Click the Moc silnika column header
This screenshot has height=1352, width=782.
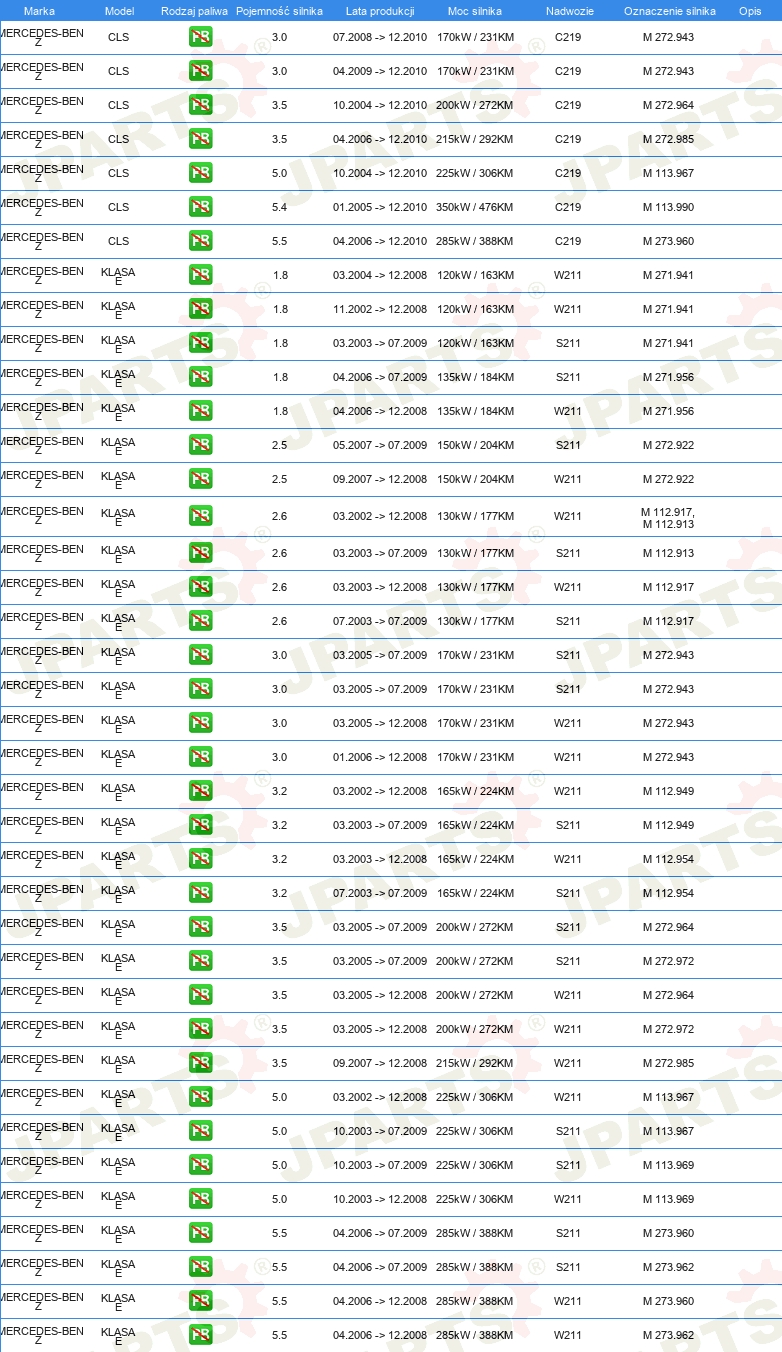pos(475,11)
